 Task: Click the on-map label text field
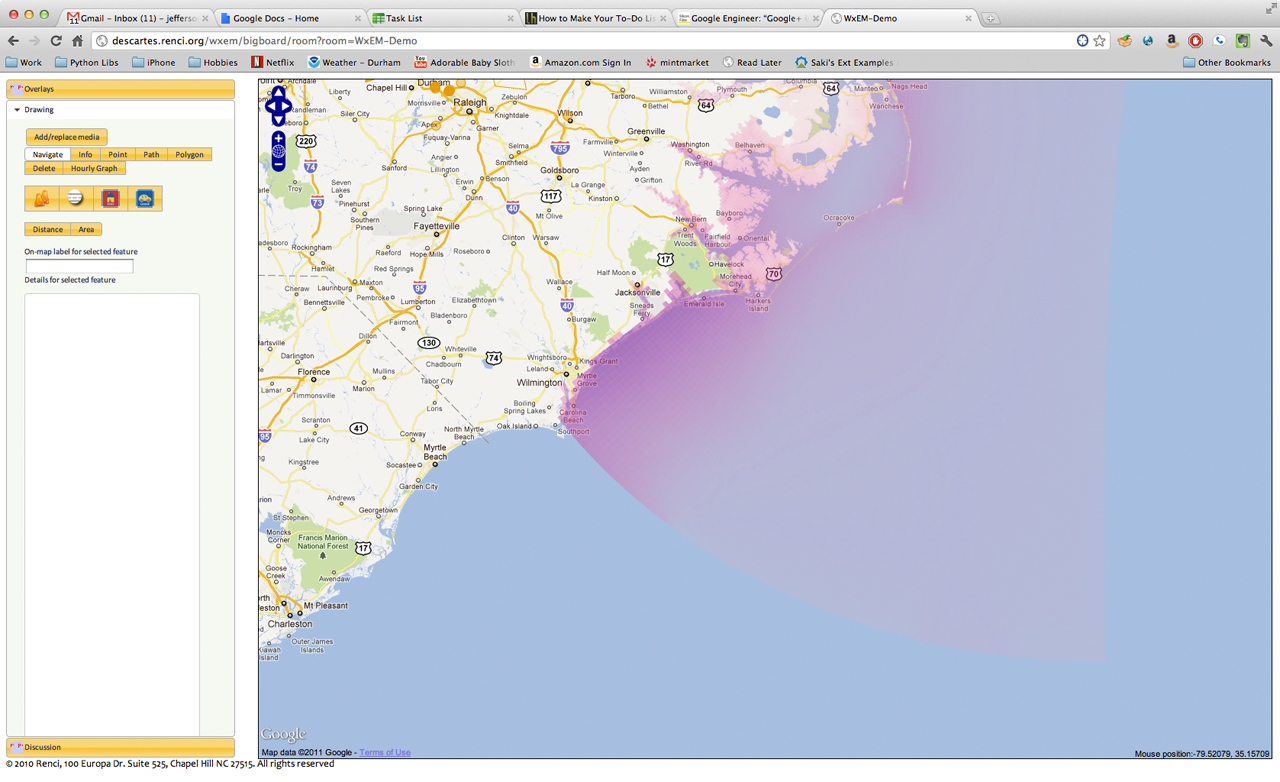click(79, 266)
